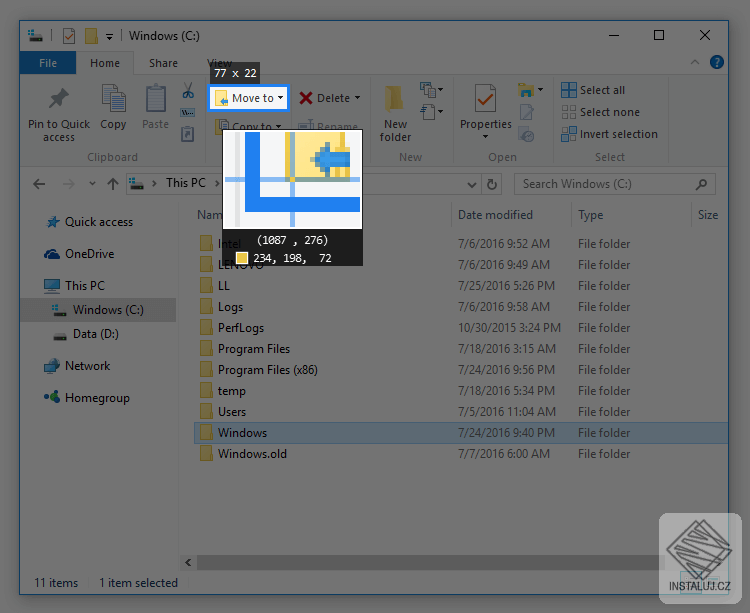Click the Pin to Quick access icon
Viewport: 750px width, 613px height.
click(x=59, y=99)
